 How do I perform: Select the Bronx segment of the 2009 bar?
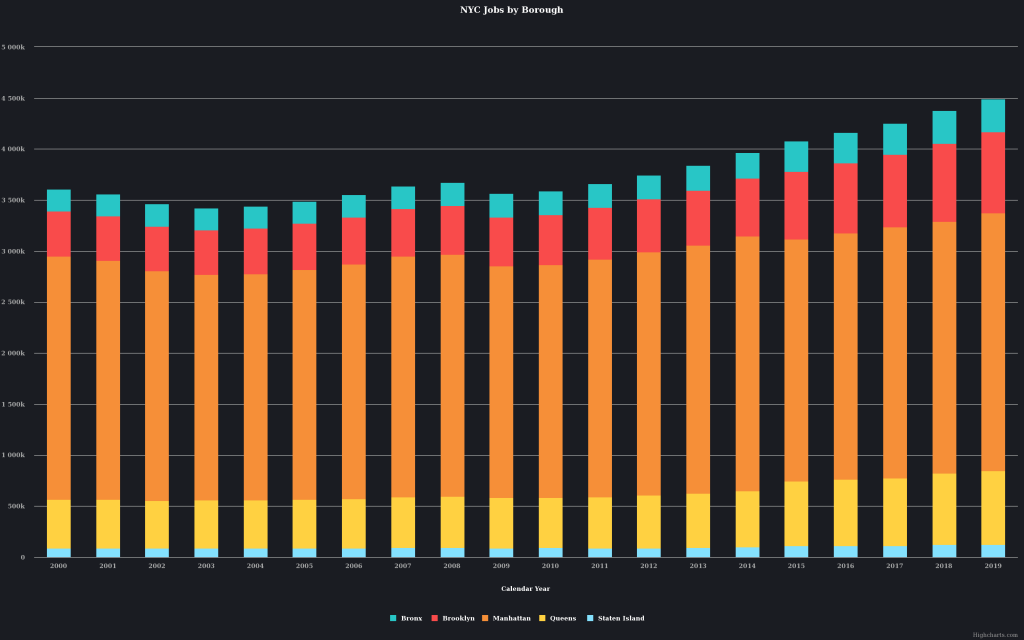click(x=502, y=206)
